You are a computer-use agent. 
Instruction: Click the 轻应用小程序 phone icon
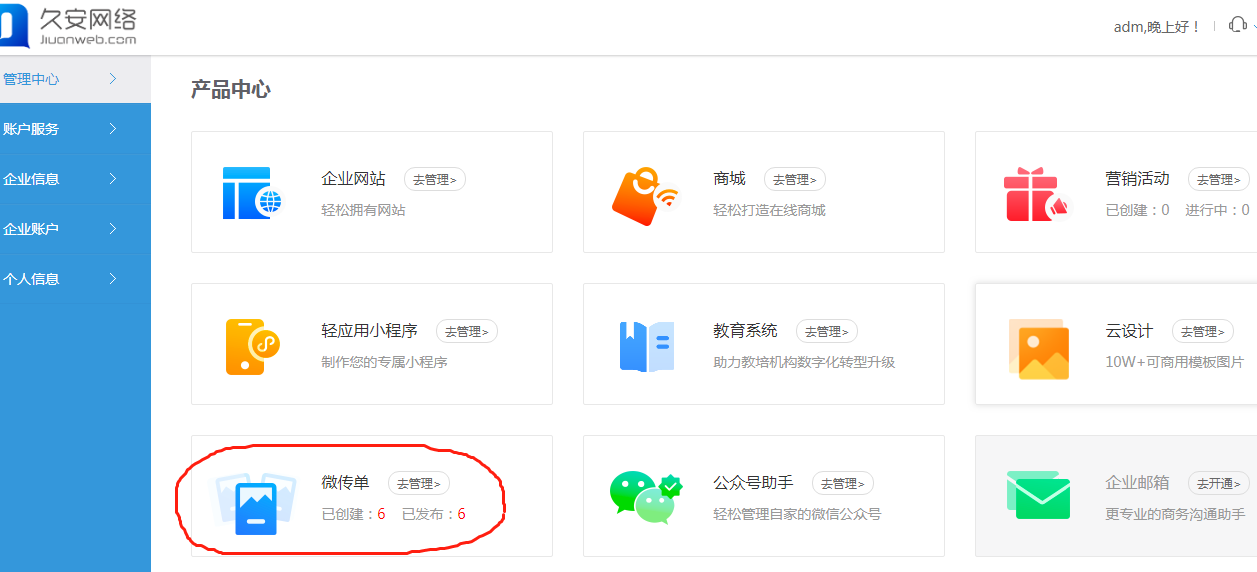point(252,346)
